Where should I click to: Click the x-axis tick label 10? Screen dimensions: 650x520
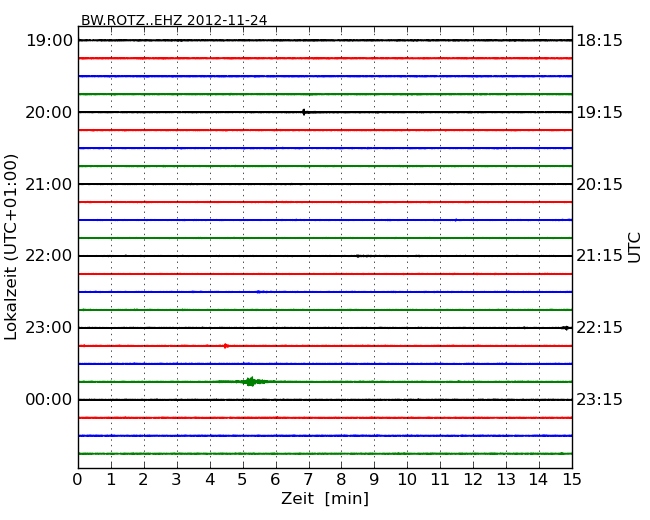(x=407, y=479)
